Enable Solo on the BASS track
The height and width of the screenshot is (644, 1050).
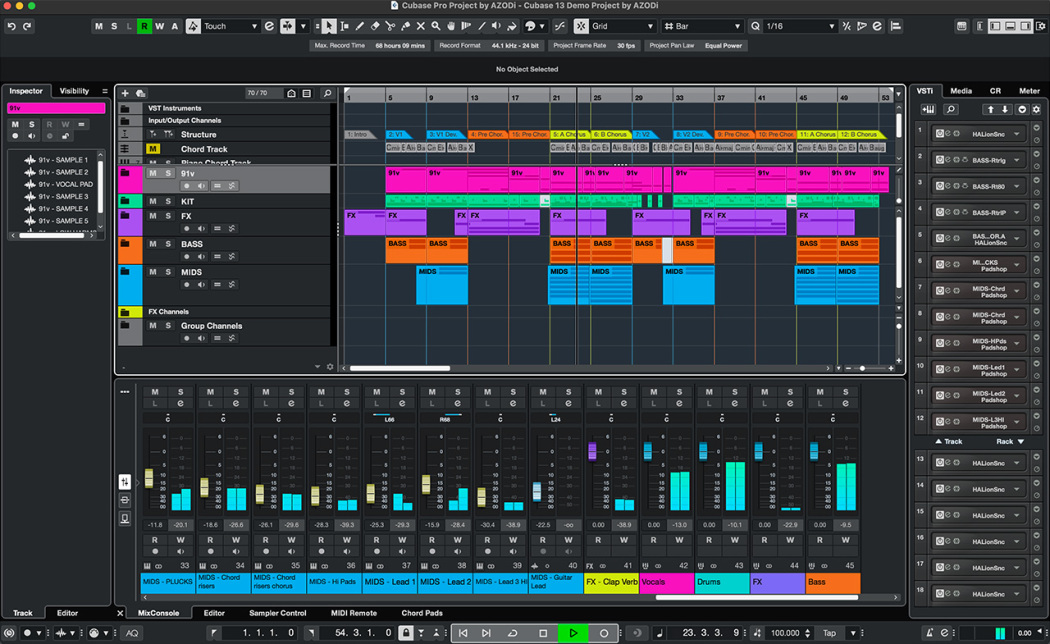(169, 244)
